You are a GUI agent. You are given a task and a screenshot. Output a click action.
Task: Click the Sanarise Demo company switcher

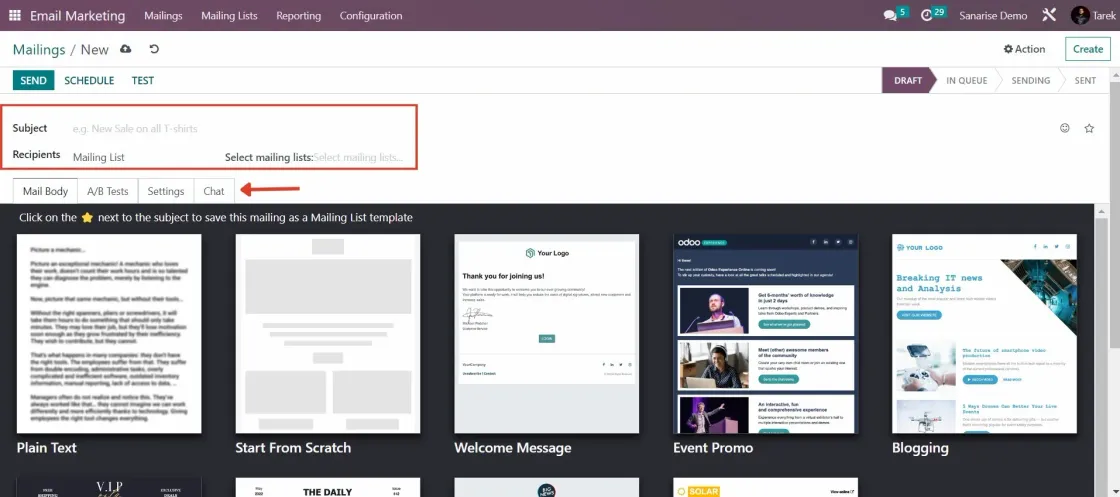pos(993,16)
